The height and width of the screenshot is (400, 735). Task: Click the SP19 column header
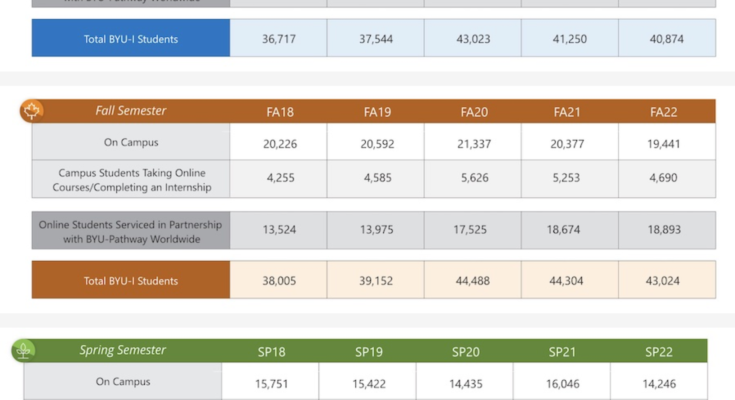tap(369, 352)
